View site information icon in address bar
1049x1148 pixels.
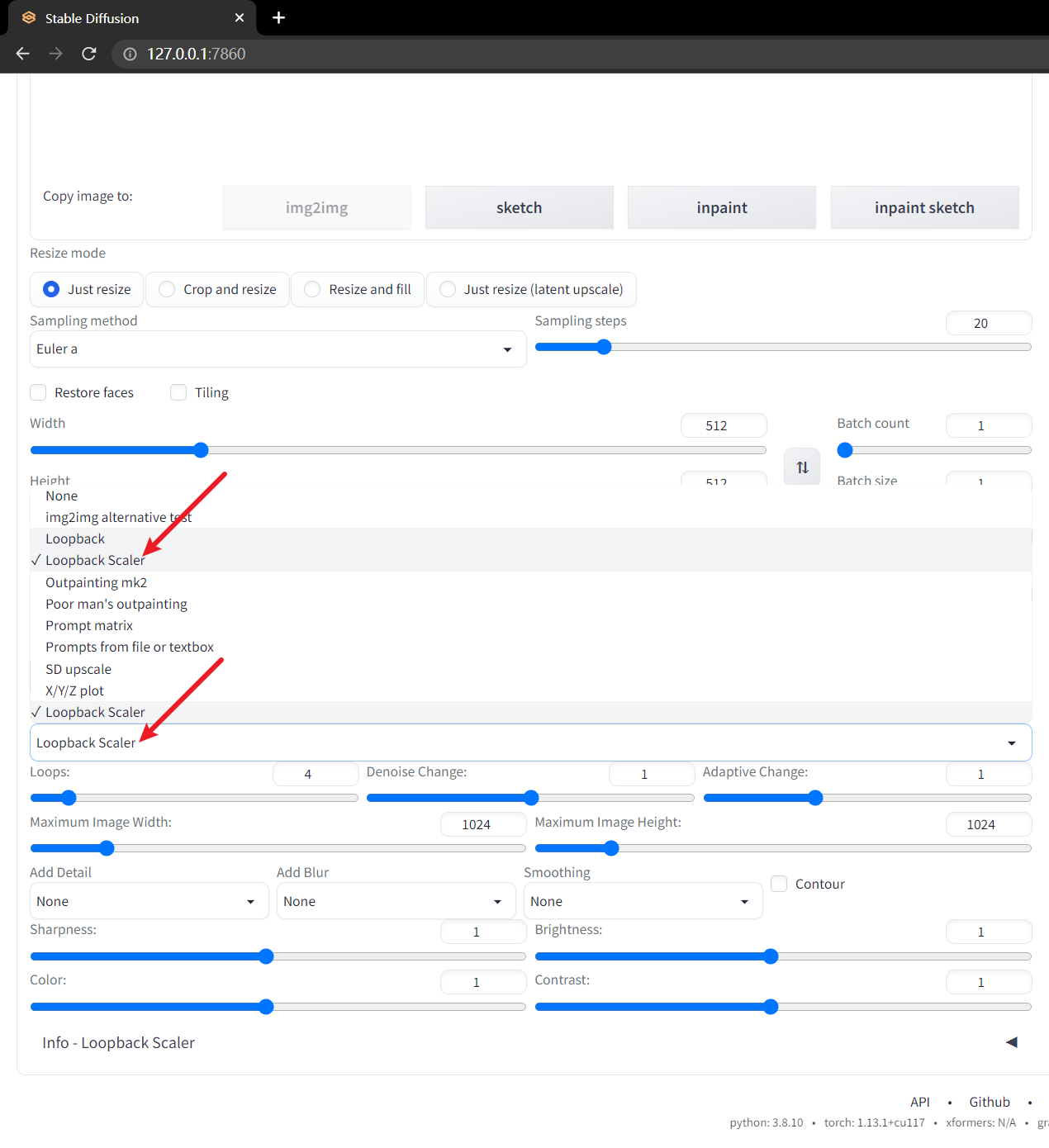(x=130, y=54)
